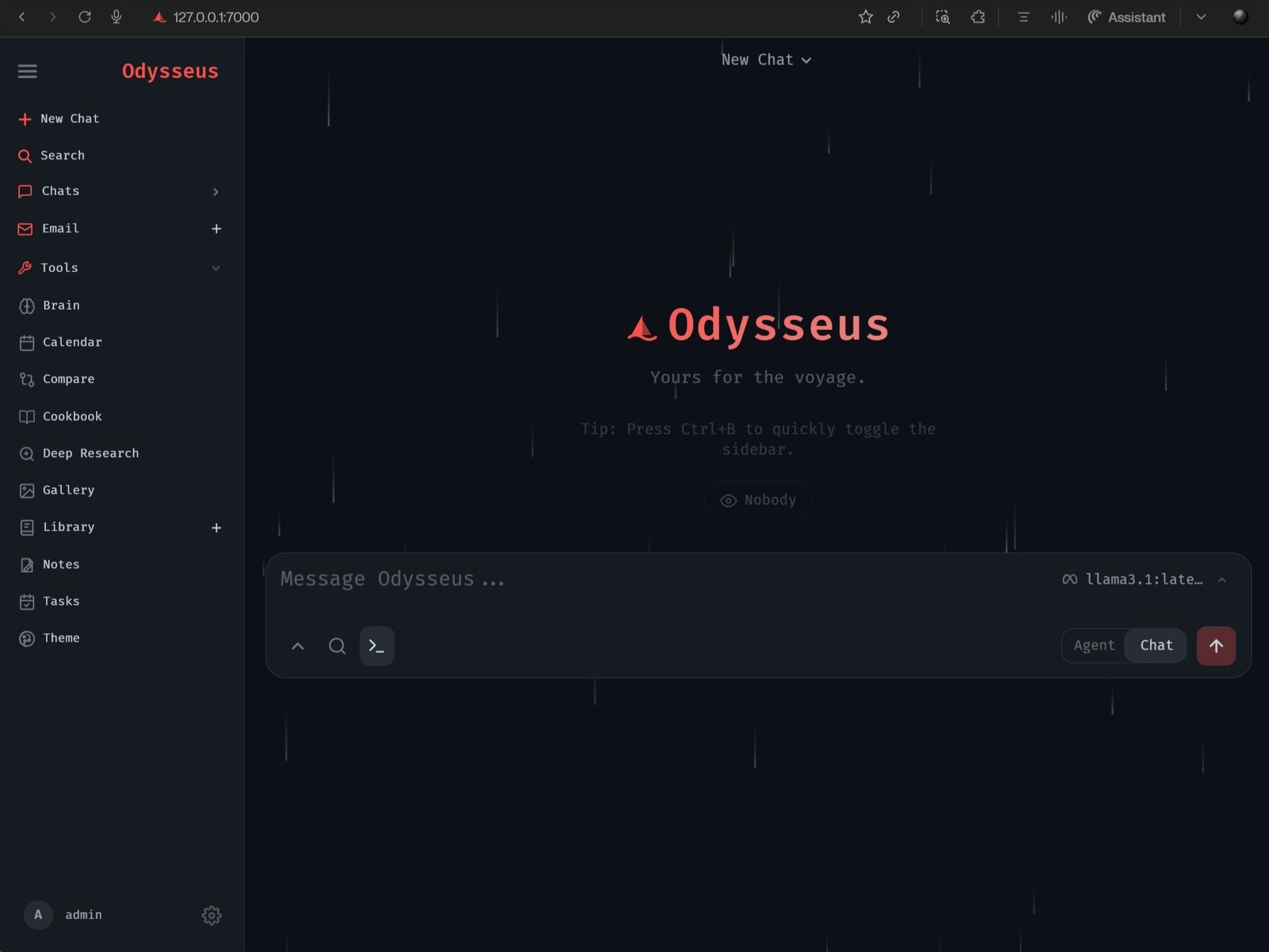Open the Calendar tool

(60, 343)
